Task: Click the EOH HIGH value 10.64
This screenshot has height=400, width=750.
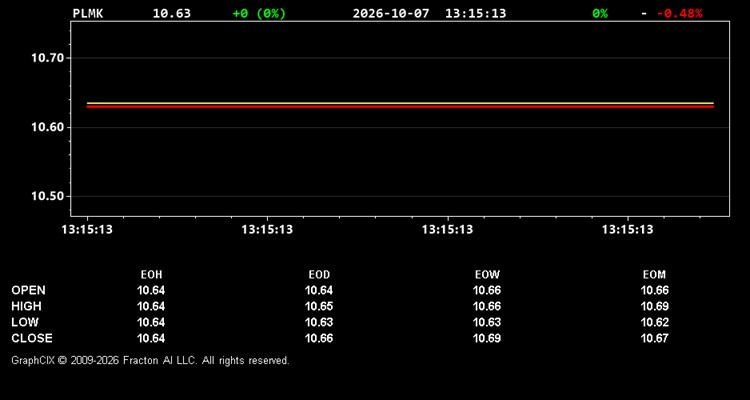Action: click(x=151, y=306)
